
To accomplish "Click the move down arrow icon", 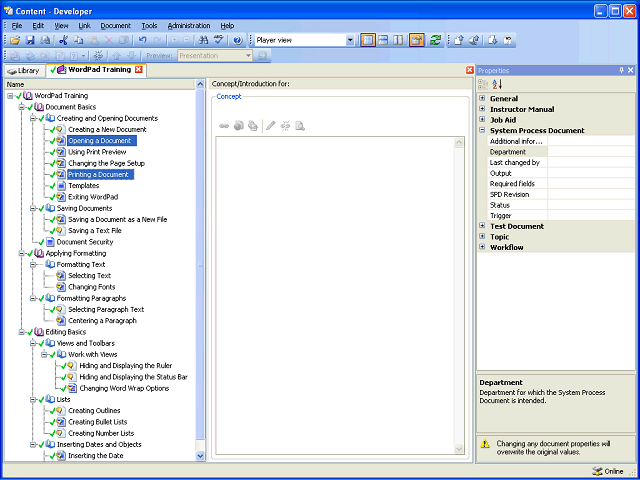I will [x=131, y=56].
